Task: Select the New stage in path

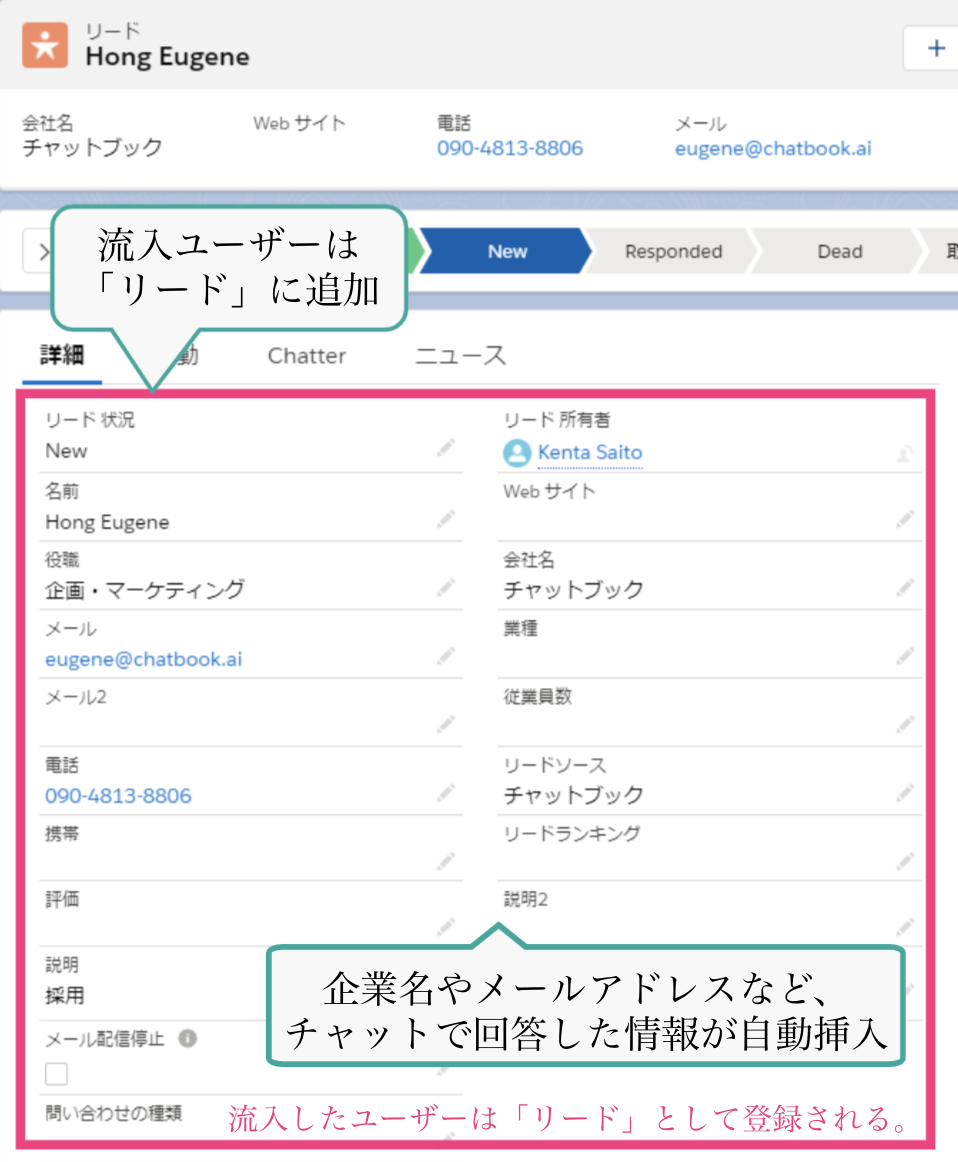Action: 507,251
